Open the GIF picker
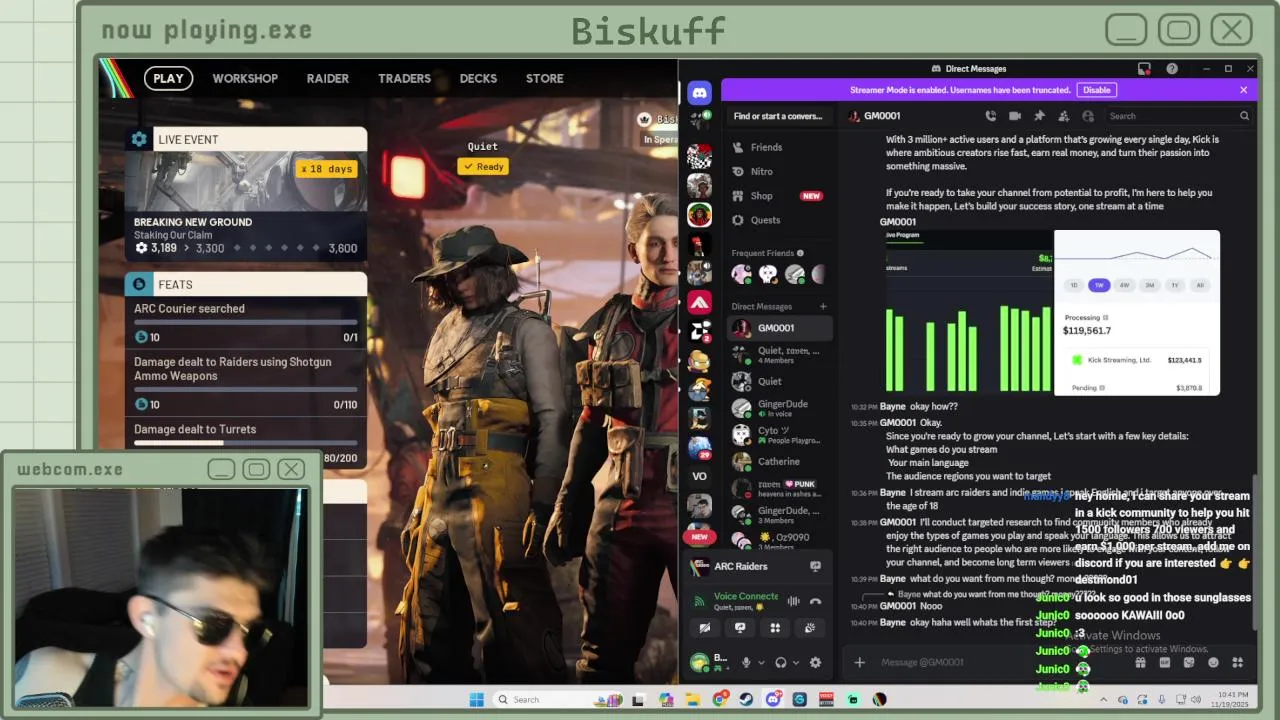 tap(1164, 662)
